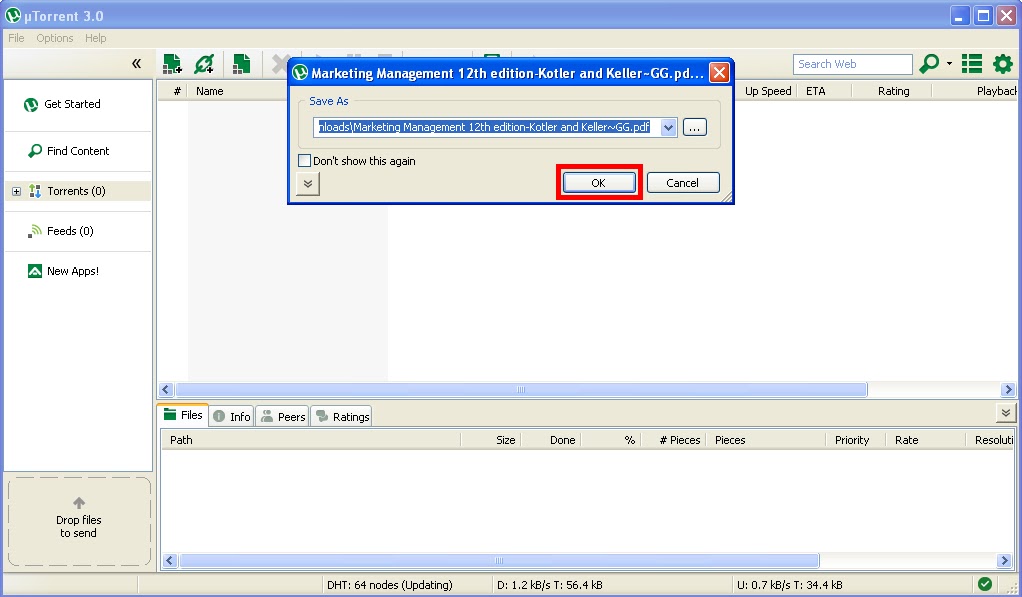Sort by Rating column header
The height and width of the screenshot is (597, 1022).
coord(892,91)
